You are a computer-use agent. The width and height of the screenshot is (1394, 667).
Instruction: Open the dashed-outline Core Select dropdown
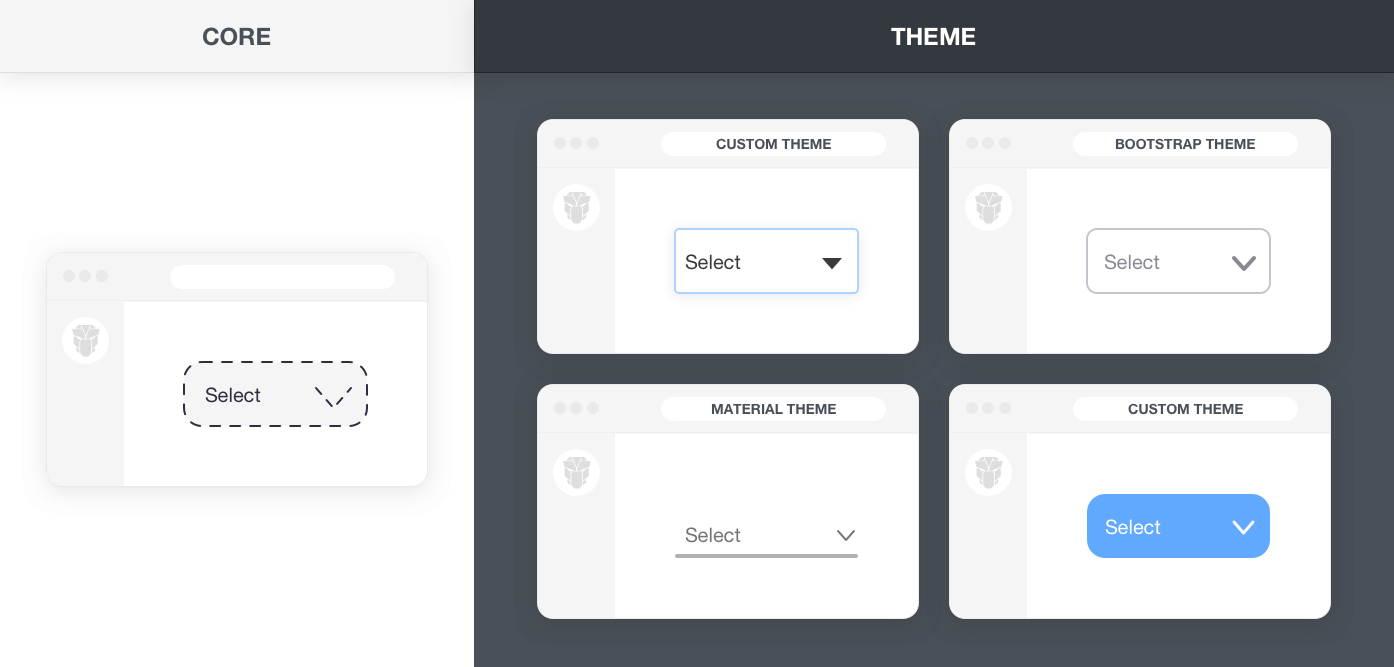(x=275, y=395)
